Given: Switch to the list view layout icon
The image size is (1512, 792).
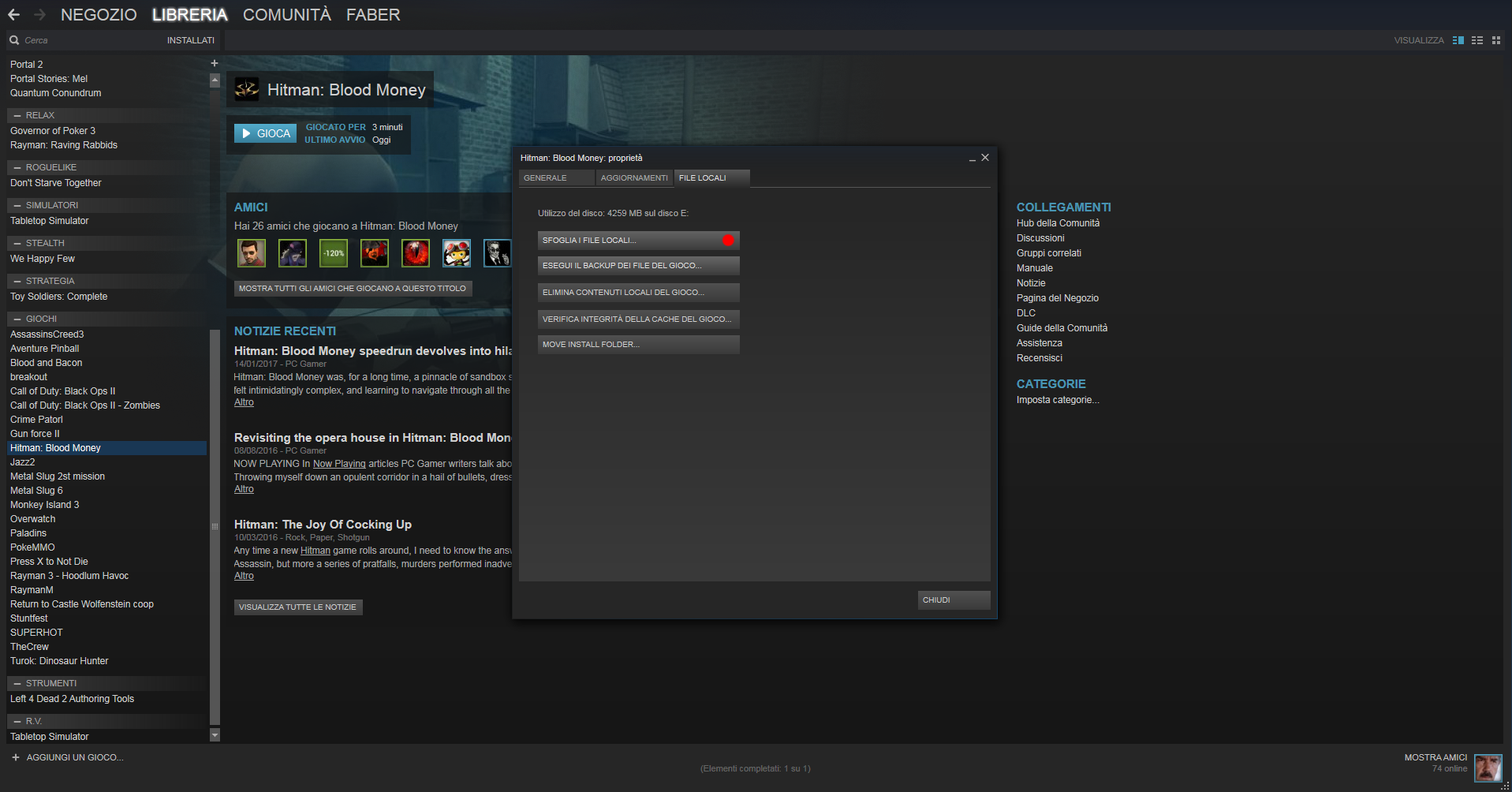Looking at the screenshot, I should 1477,40.
